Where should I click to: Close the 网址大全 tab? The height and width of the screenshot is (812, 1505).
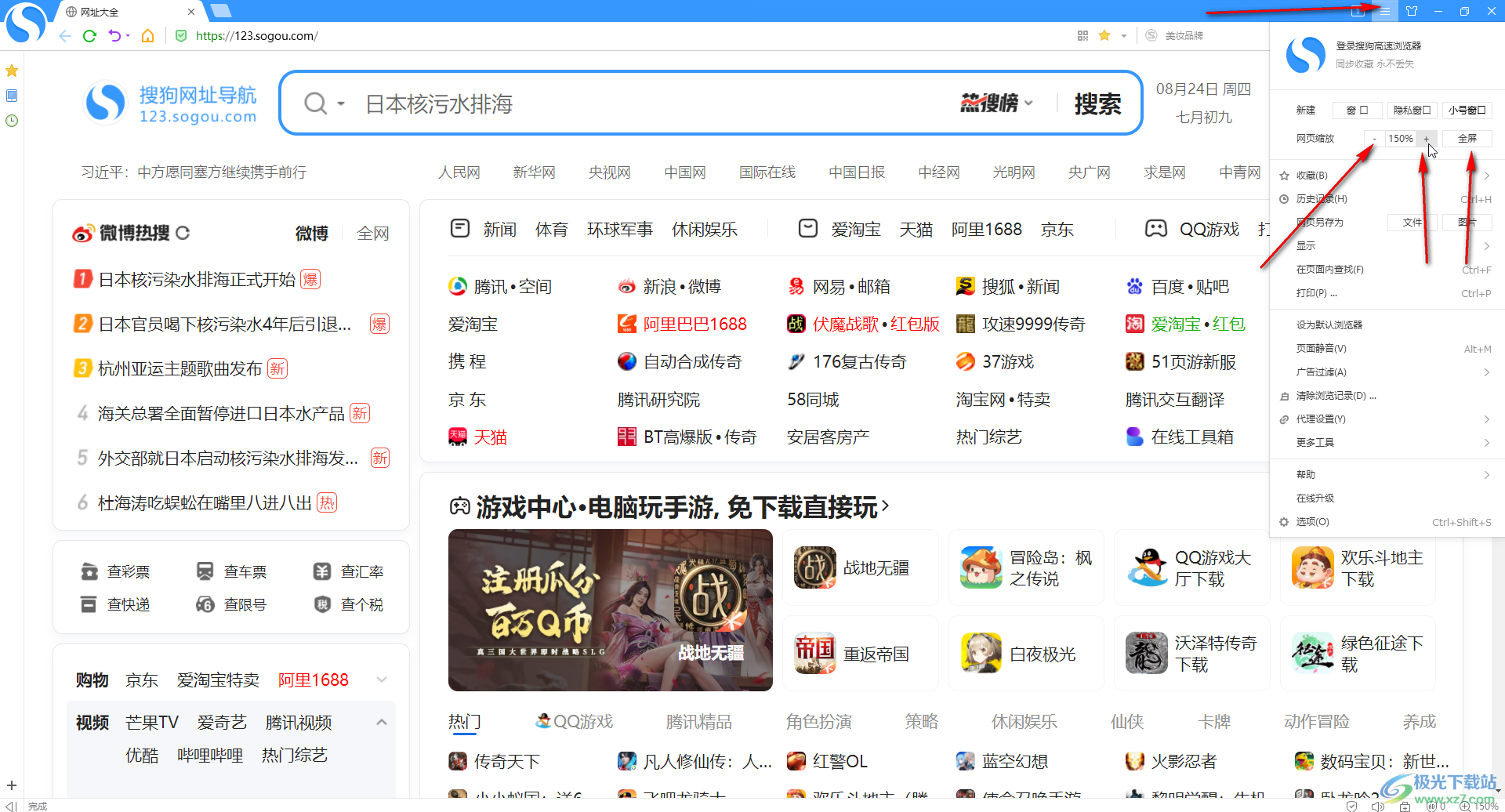click(191, 12)
